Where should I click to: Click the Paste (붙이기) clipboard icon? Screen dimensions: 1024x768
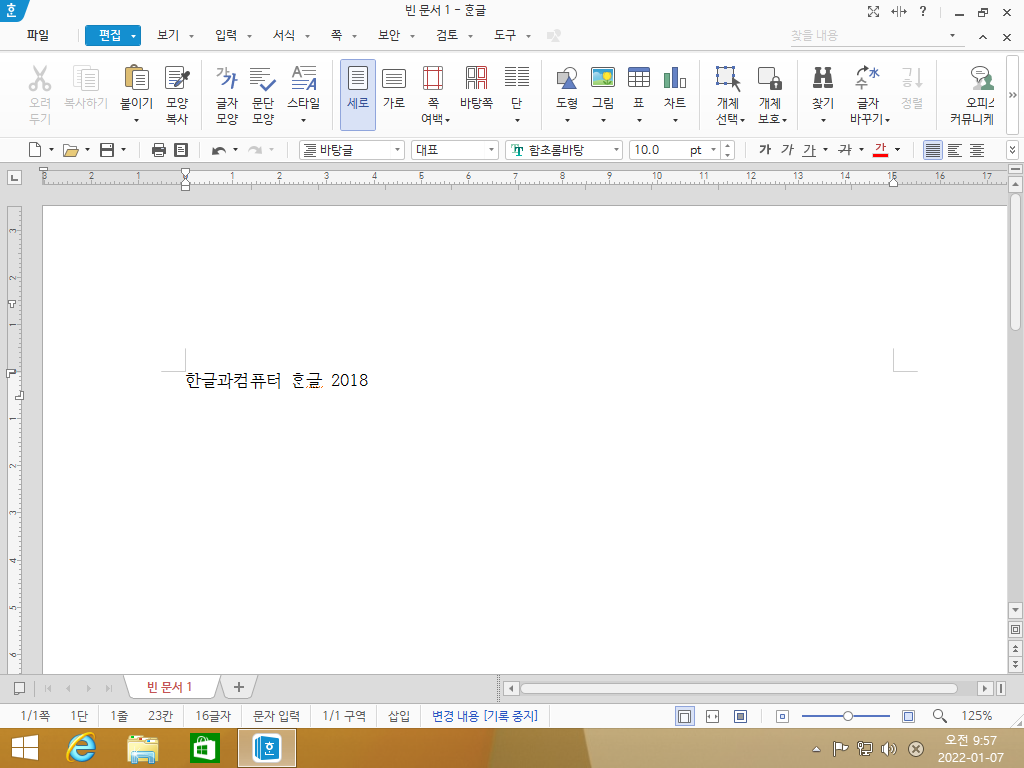coord(136,78)
